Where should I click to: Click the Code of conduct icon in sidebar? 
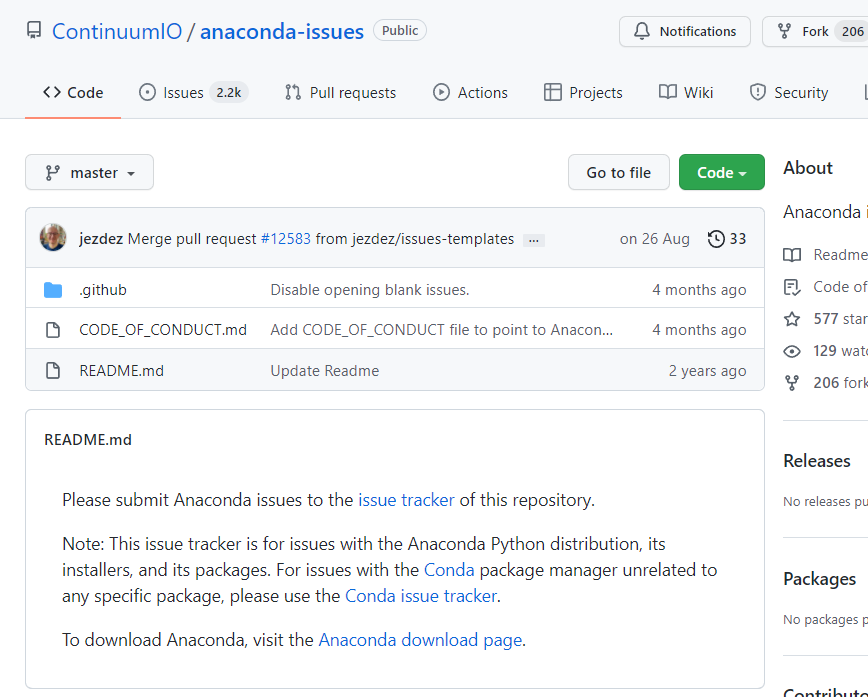[791, 286]
